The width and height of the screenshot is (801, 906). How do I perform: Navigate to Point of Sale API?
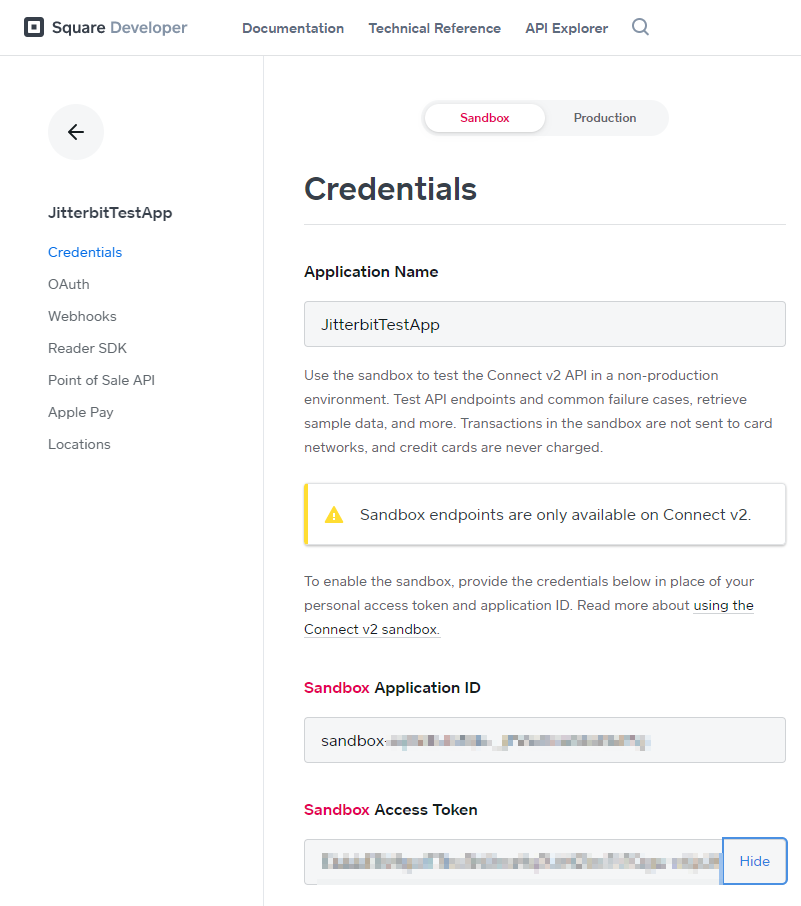coord(101,380)
